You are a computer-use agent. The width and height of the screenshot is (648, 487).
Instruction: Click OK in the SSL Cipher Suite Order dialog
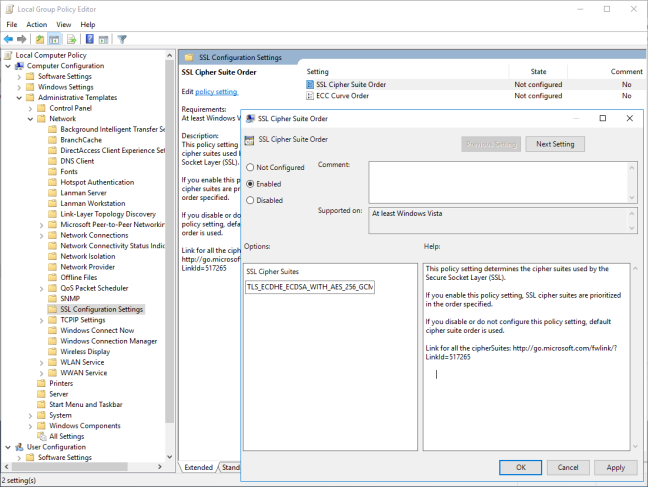click(520, 467)
